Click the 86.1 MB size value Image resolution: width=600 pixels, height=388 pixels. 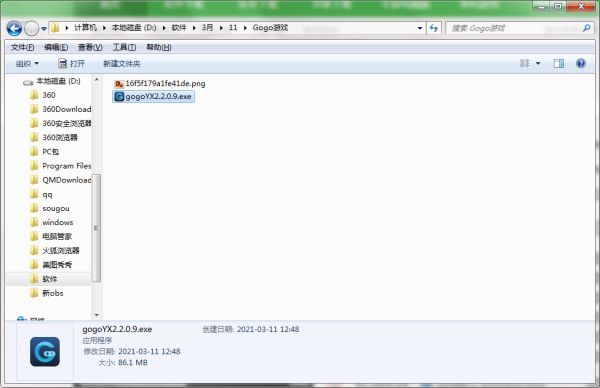[133, 362]
